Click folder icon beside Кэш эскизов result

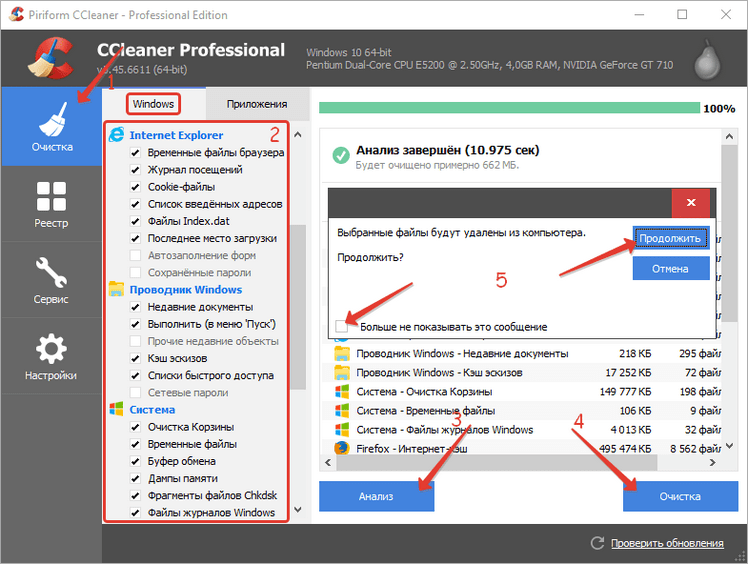coord(342,373)
